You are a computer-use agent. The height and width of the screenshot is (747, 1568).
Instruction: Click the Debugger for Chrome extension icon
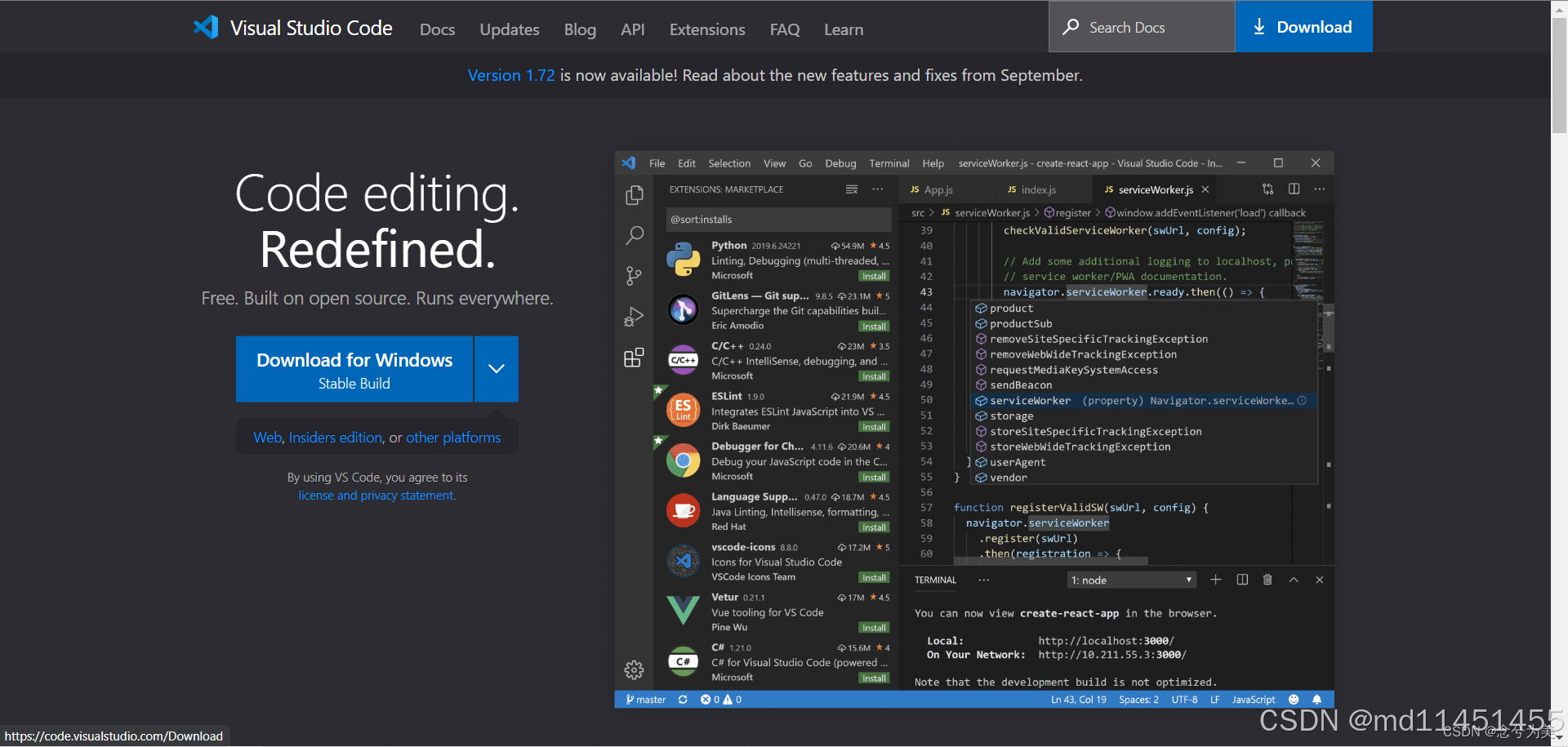[683, 460]
